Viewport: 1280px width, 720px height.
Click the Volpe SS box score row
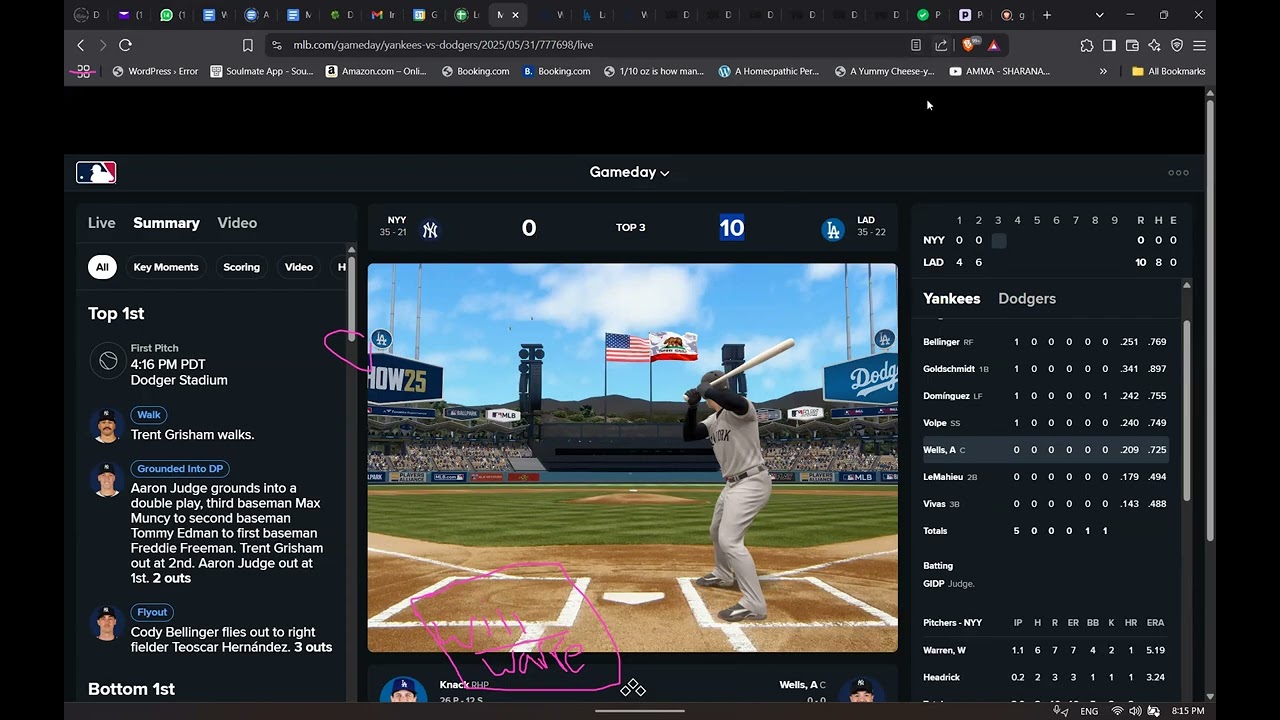[x=1045, y=423]
